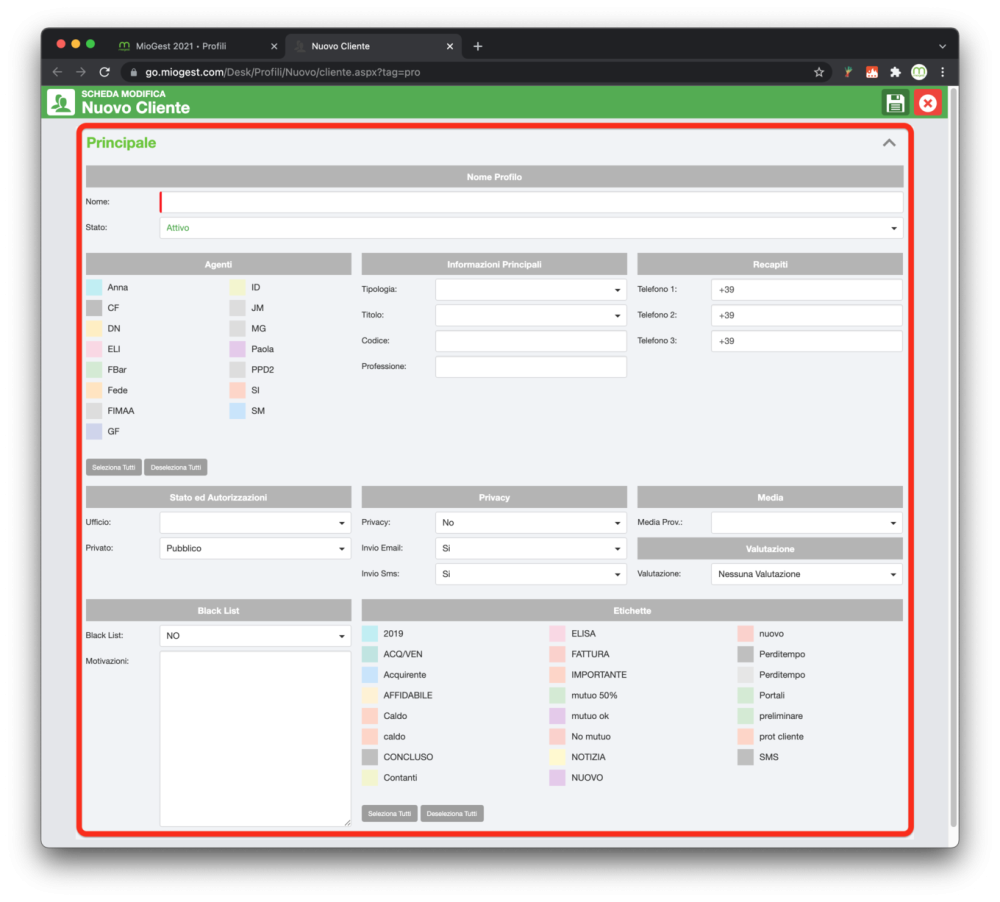Open the Privato dropdown showing Pubblico

[255, 548]
